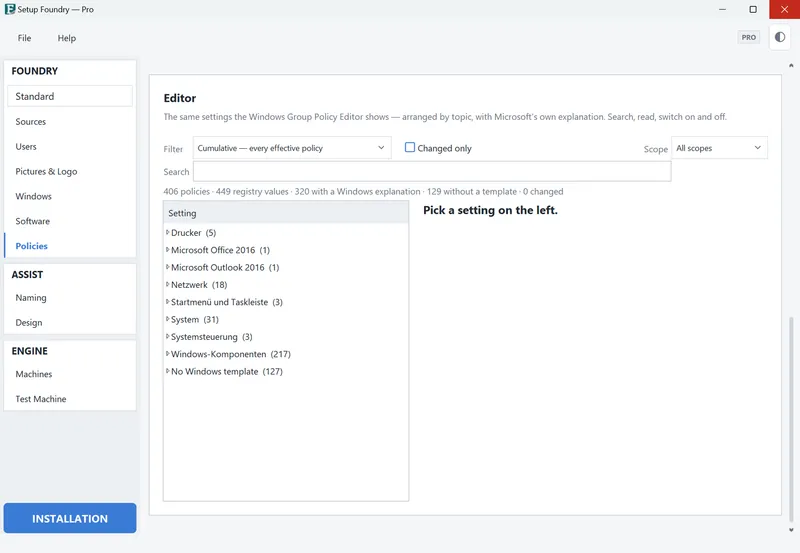Screen dimensions: 800x553
Task: Go to the Standard section
Action: click(70, 96)
